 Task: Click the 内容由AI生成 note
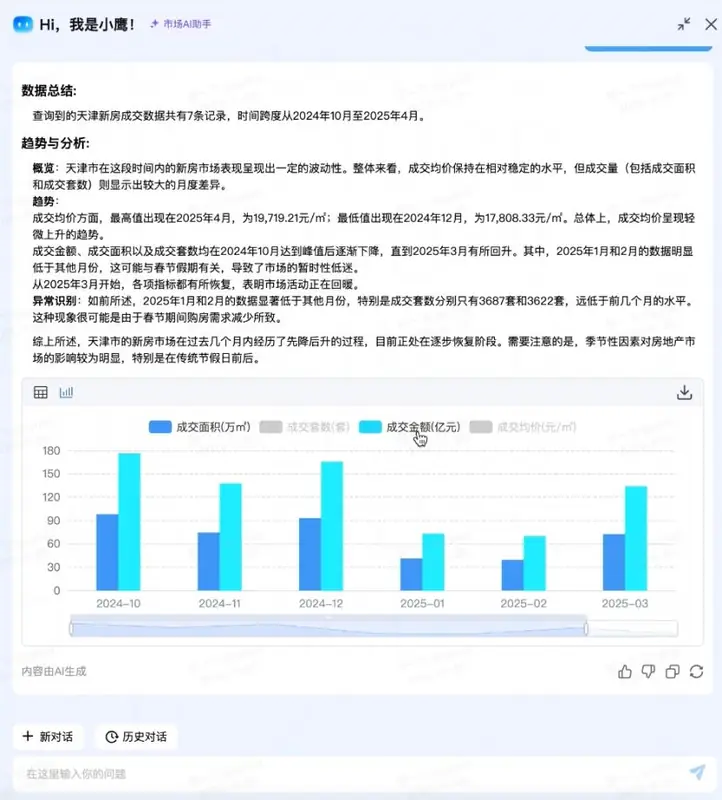(54, 671)
